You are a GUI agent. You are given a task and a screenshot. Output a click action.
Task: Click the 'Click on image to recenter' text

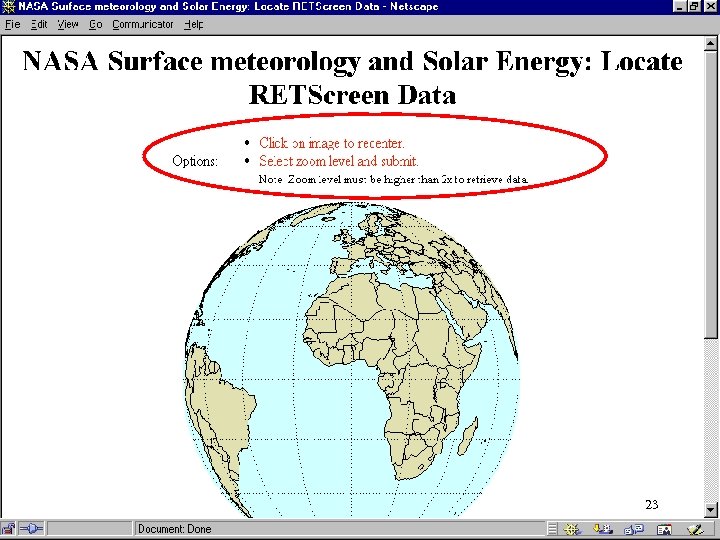pyautogui.click(x=332, y=143)
